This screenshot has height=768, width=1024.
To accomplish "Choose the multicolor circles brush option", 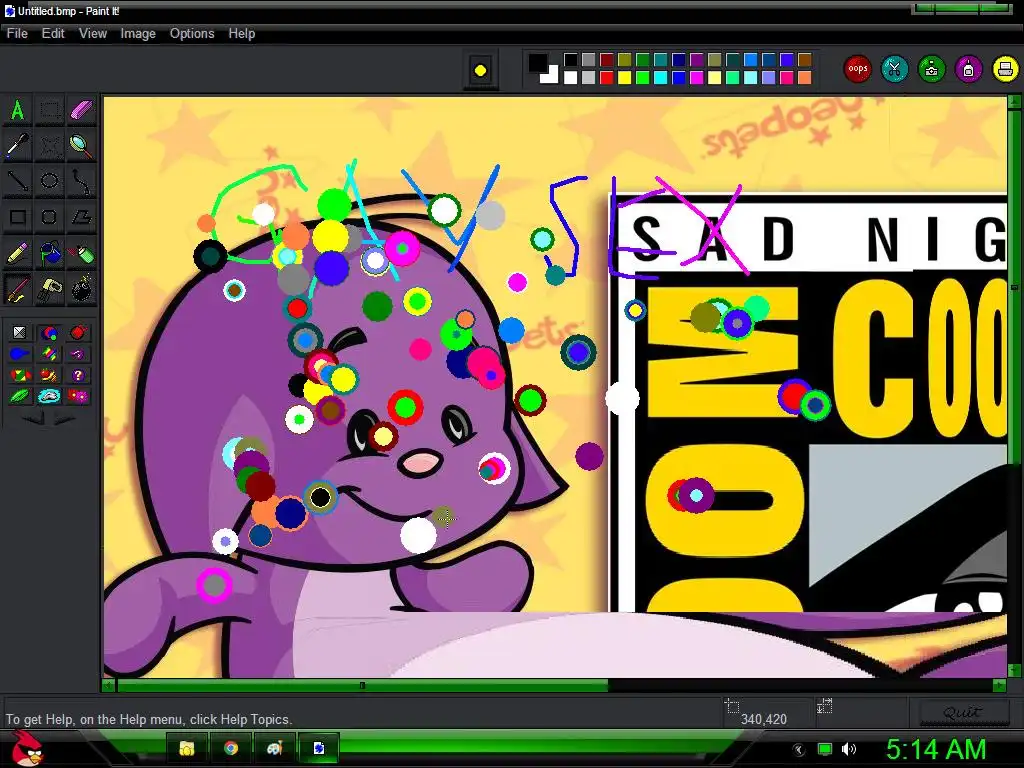I will click(x=49, y=333).
